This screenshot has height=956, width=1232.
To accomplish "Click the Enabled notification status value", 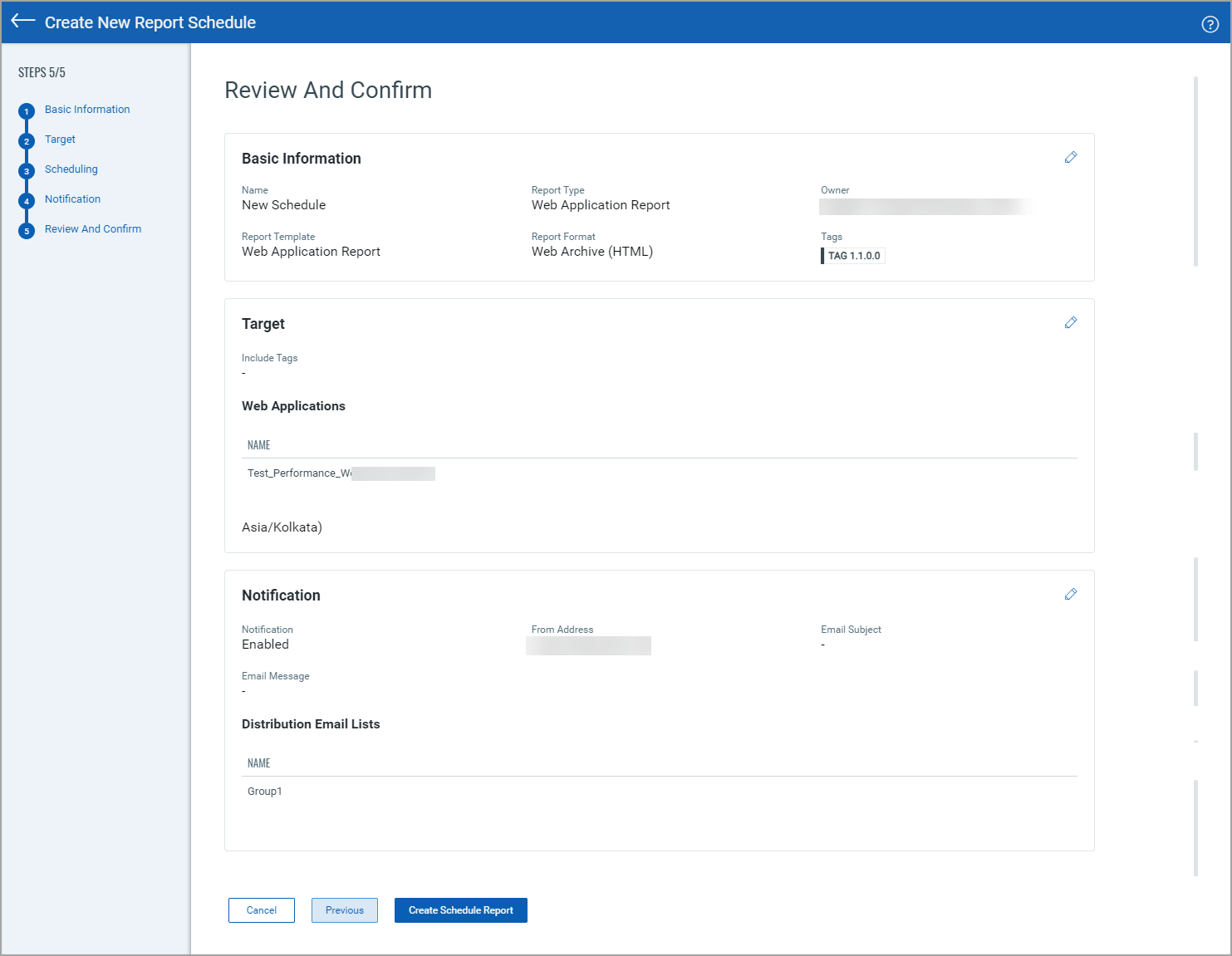I will [x=265, y=645].
